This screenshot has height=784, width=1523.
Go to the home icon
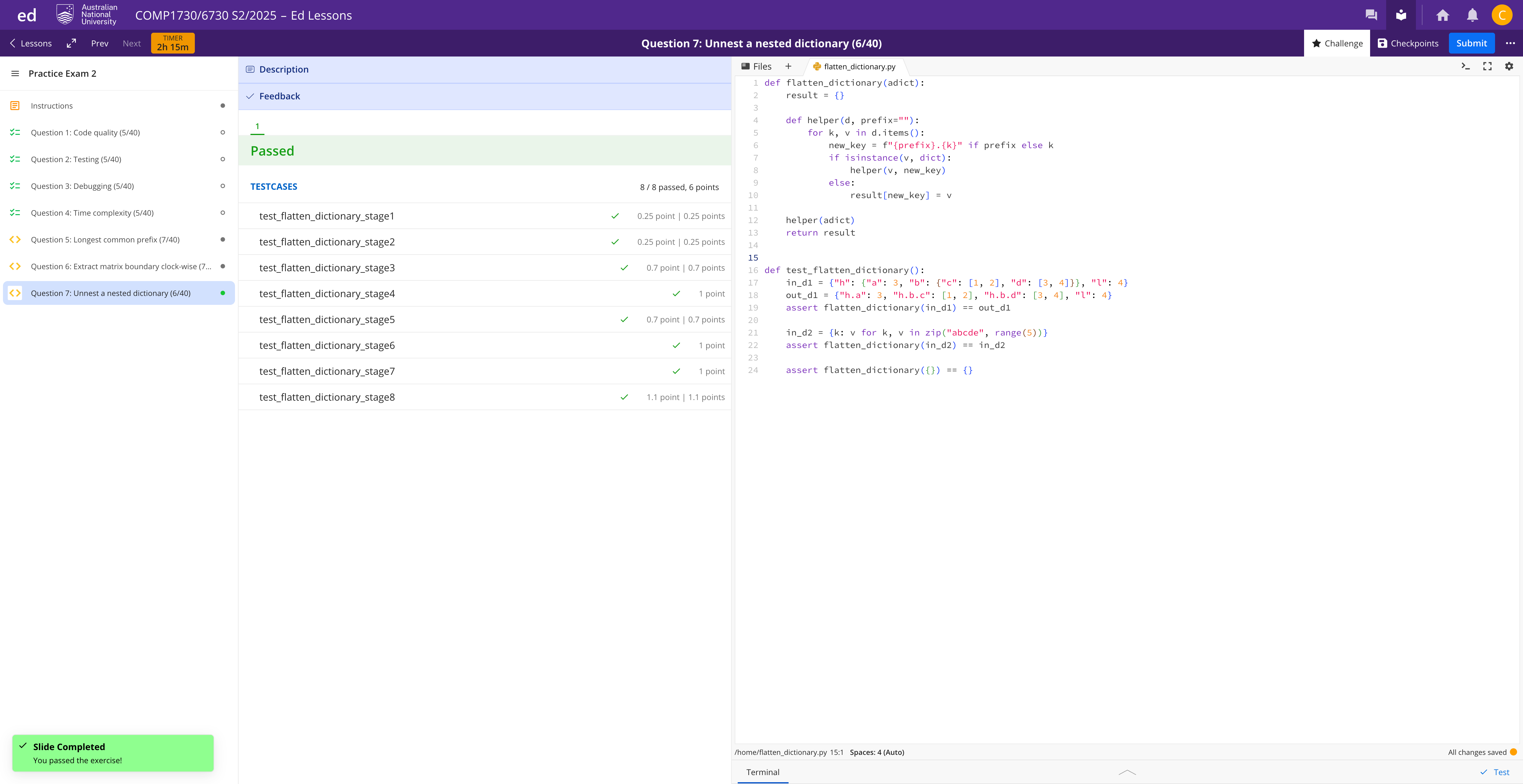pyautogui.click(x=1443, y=15)
